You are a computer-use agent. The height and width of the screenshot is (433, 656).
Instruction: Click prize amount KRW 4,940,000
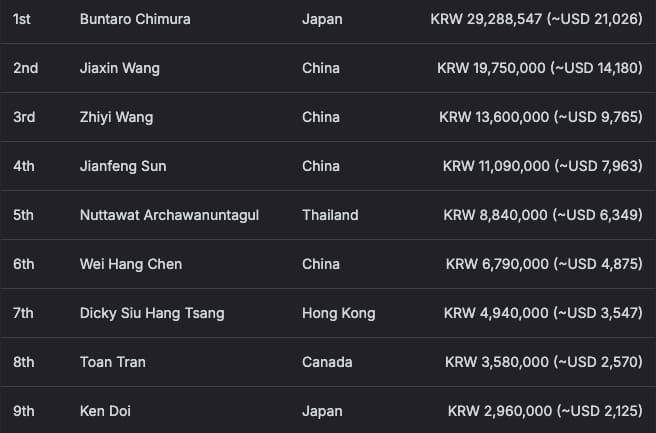(543, 313)
